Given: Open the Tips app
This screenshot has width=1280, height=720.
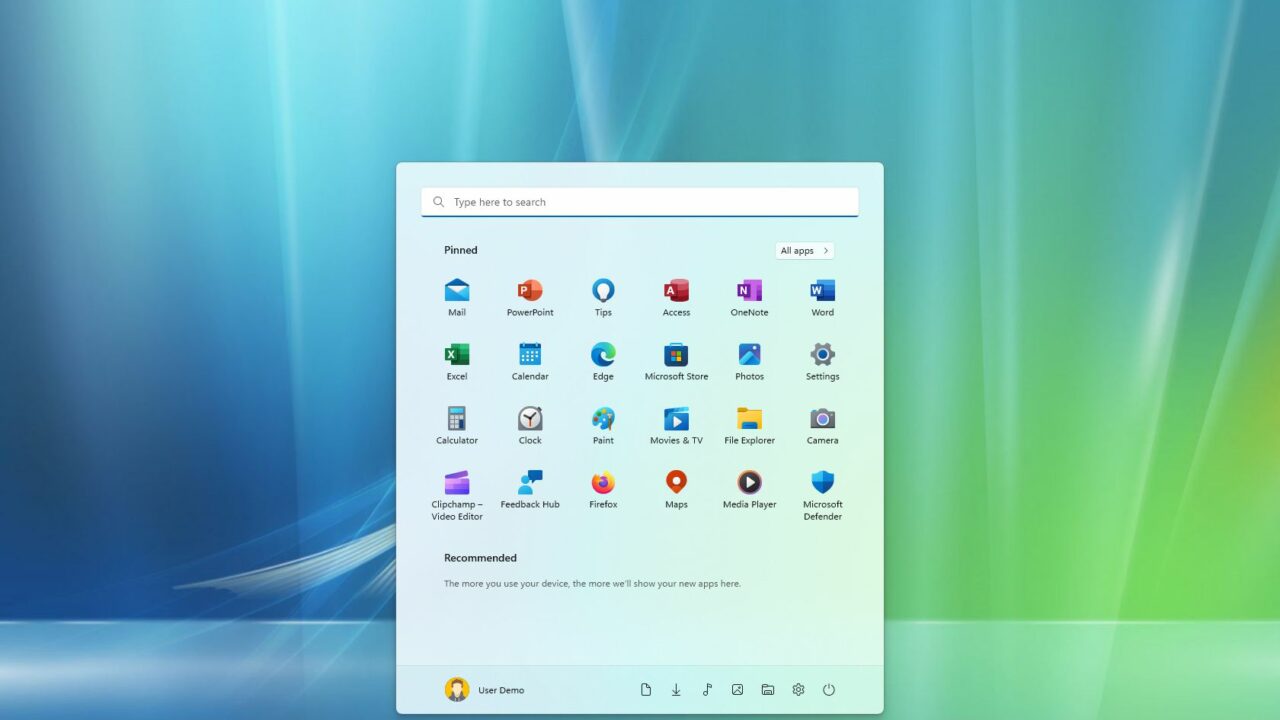Looking at the screenshot, I should coord(603,298).
